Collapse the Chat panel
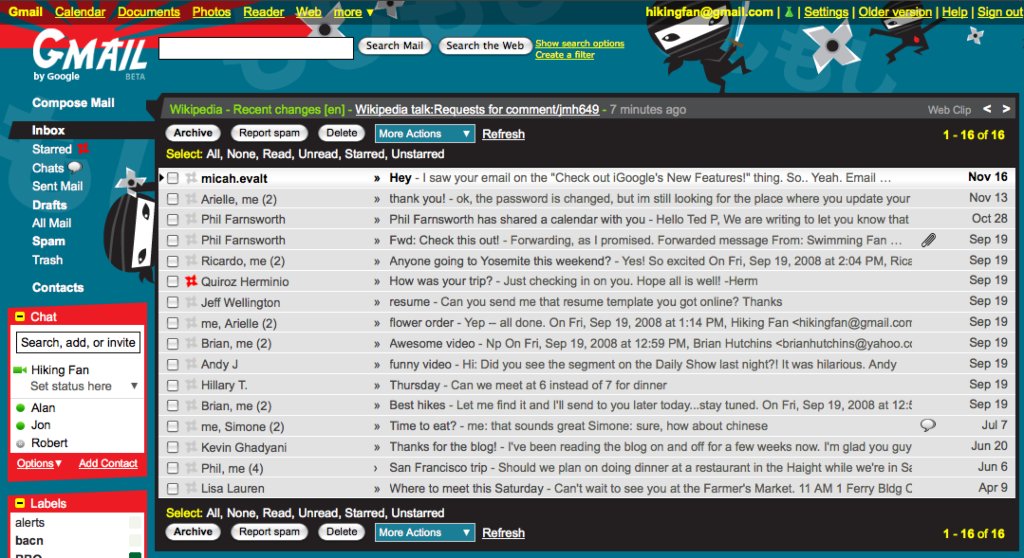 pos(20,317)
